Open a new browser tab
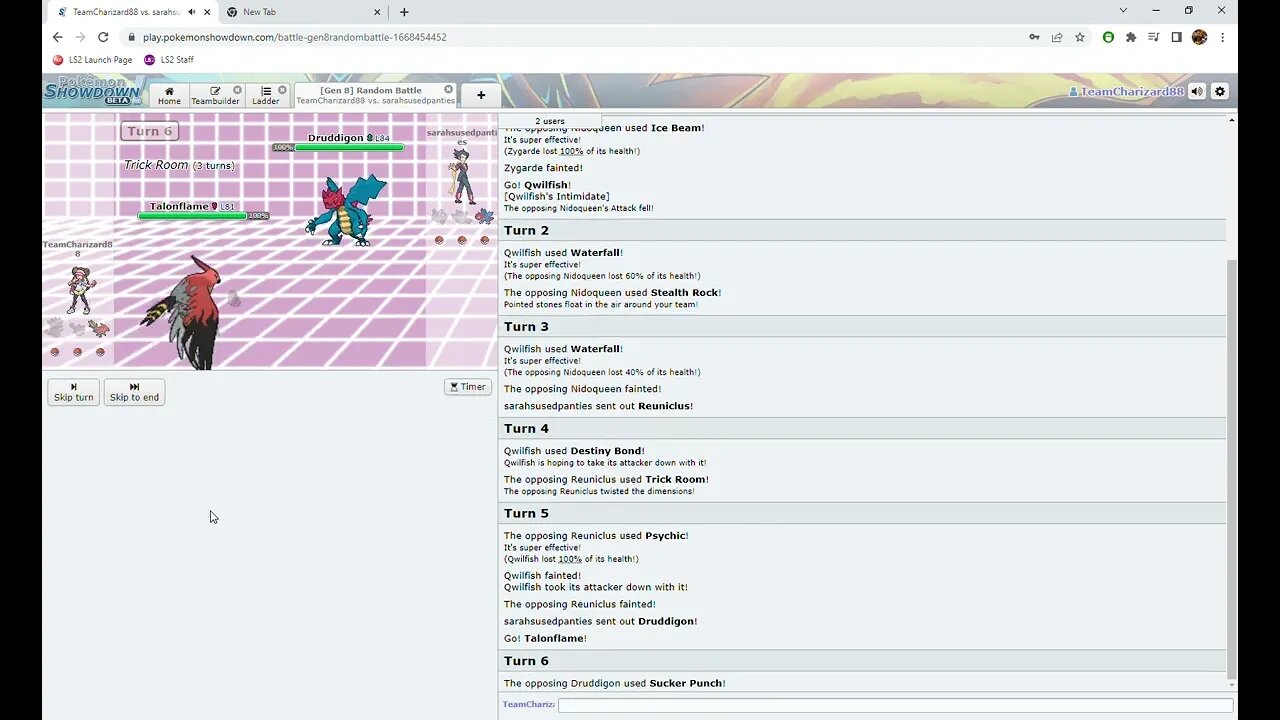1280x720 pixels. 404,12
